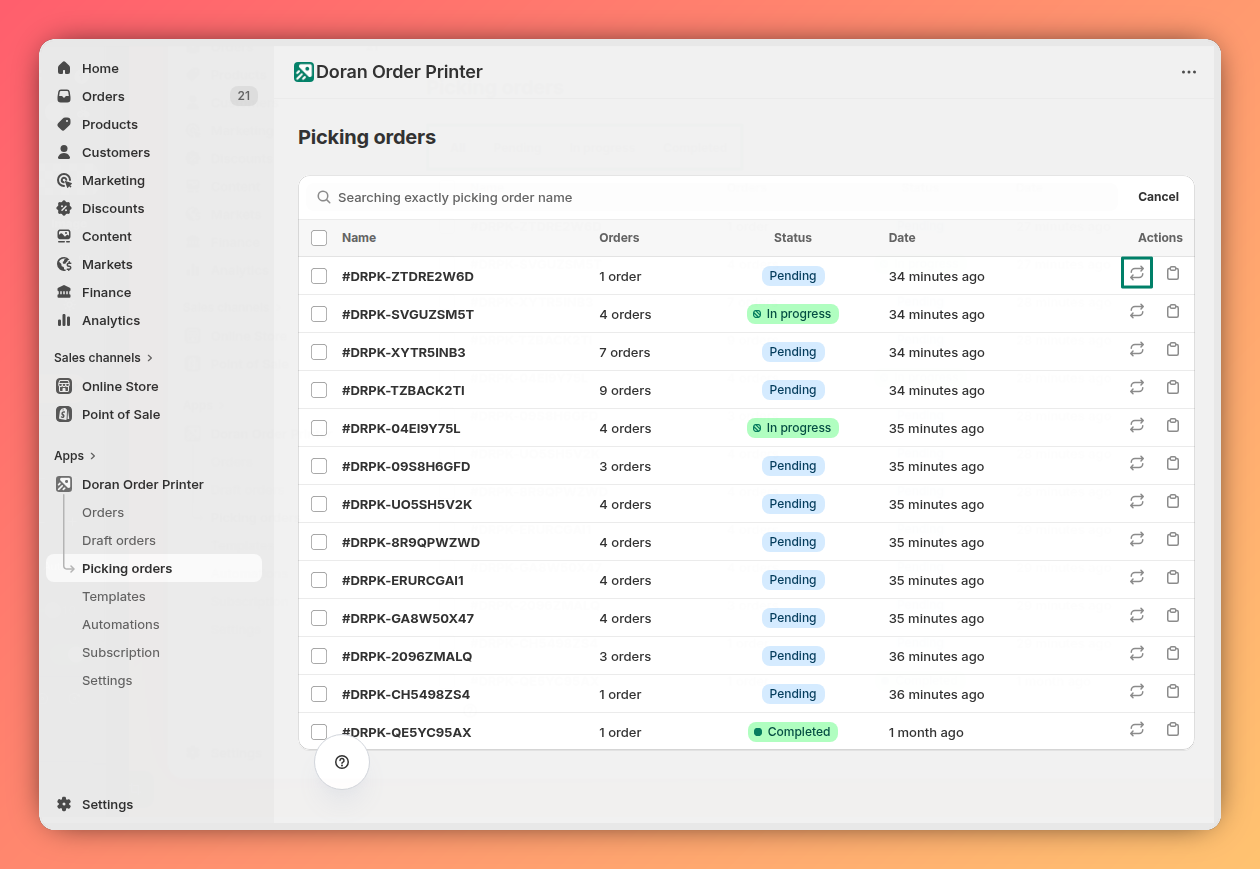Click the Point of Sale icon
This screenshot has height=869, width=1260.
[x=64, y=414]
